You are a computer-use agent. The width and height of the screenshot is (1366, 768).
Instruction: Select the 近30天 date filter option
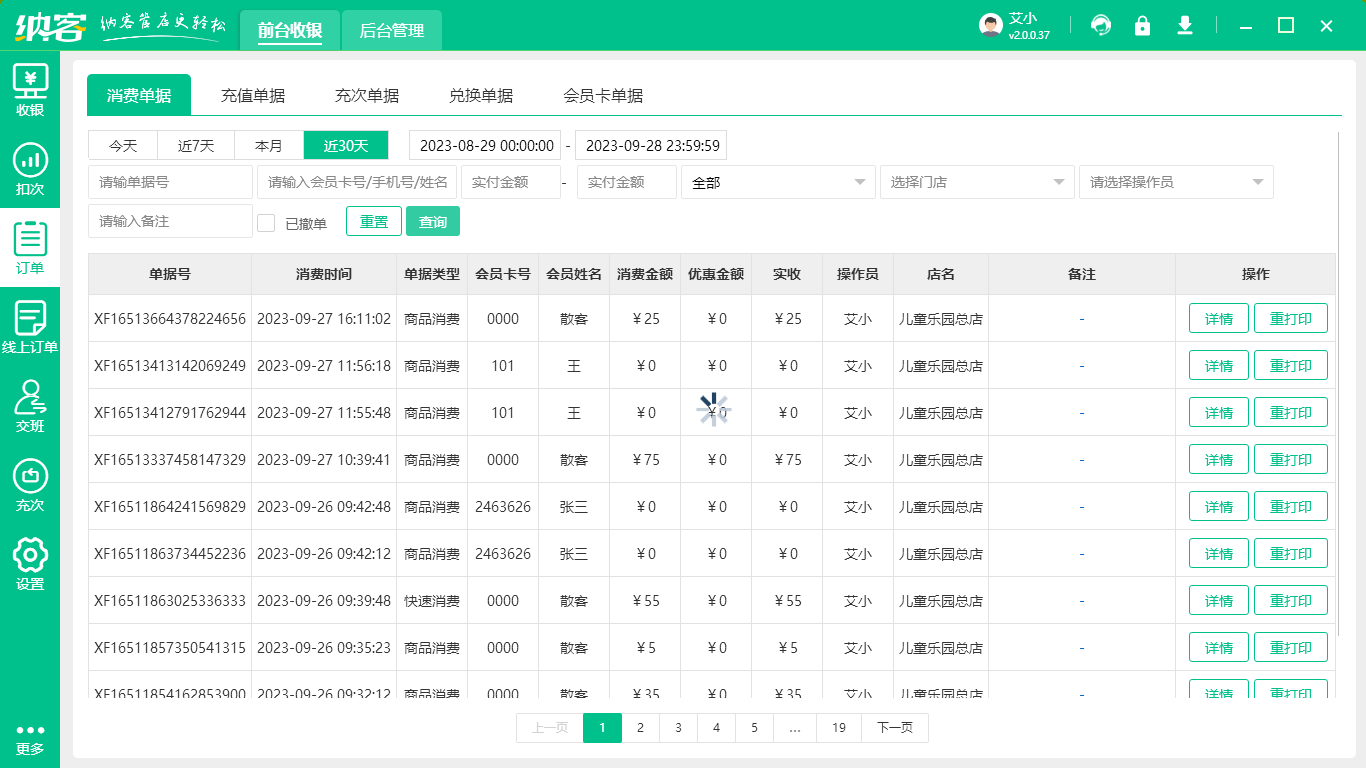(348, 145)
